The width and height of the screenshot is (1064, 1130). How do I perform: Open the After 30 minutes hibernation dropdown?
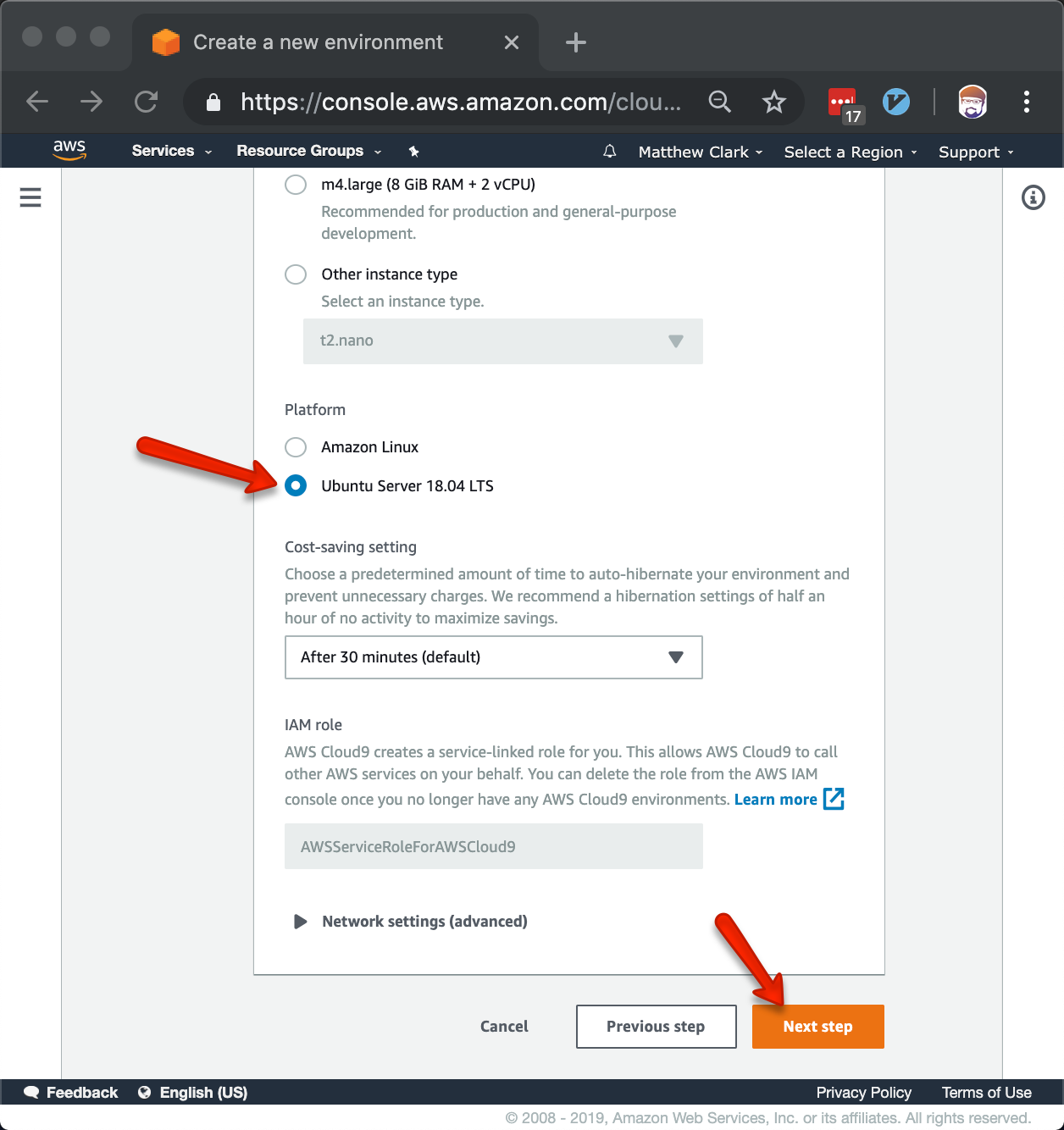(x=494, y=657)
